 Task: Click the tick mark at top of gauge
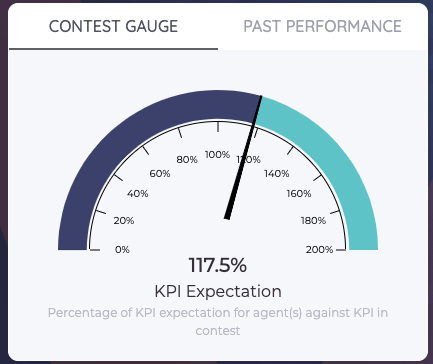pyautogui.click(x=218, y=127)
